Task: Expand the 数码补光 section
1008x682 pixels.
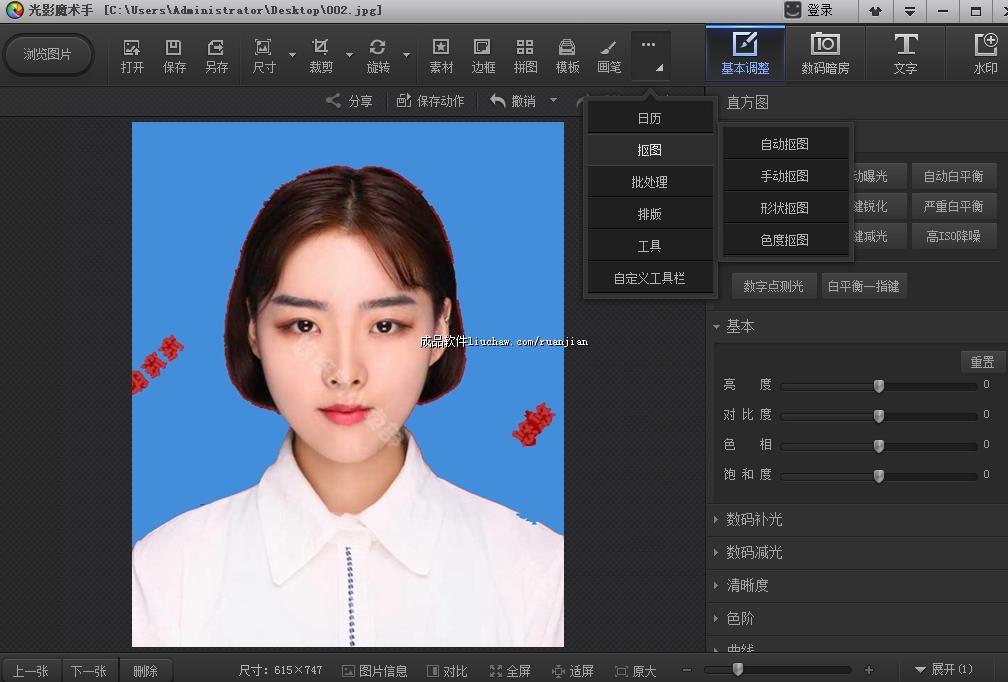Action: [754, 520]
